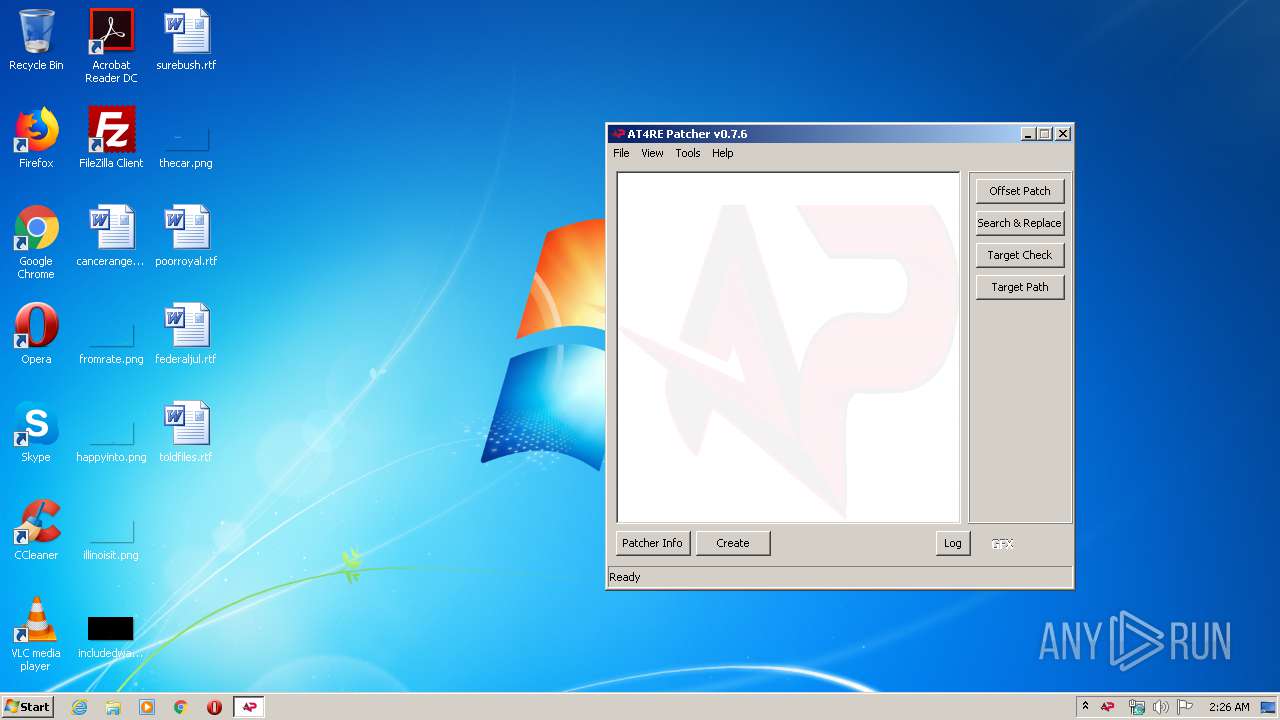
Task: Maximize the AT4RE Patcher window
Action: pyautogui.click(x=1045, y=134)
